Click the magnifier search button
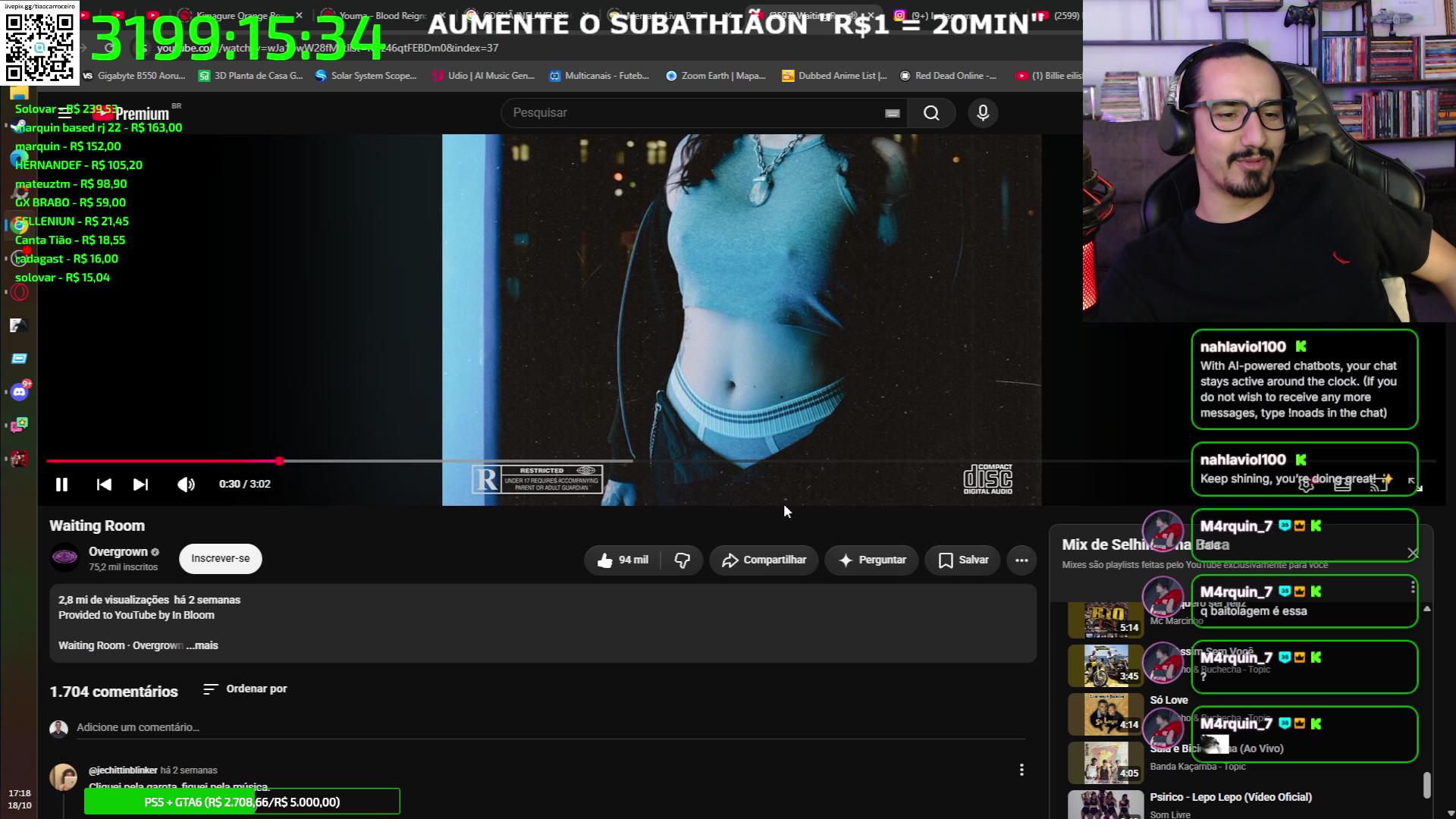Screen dimensions: 1456x819 point(931,113)
